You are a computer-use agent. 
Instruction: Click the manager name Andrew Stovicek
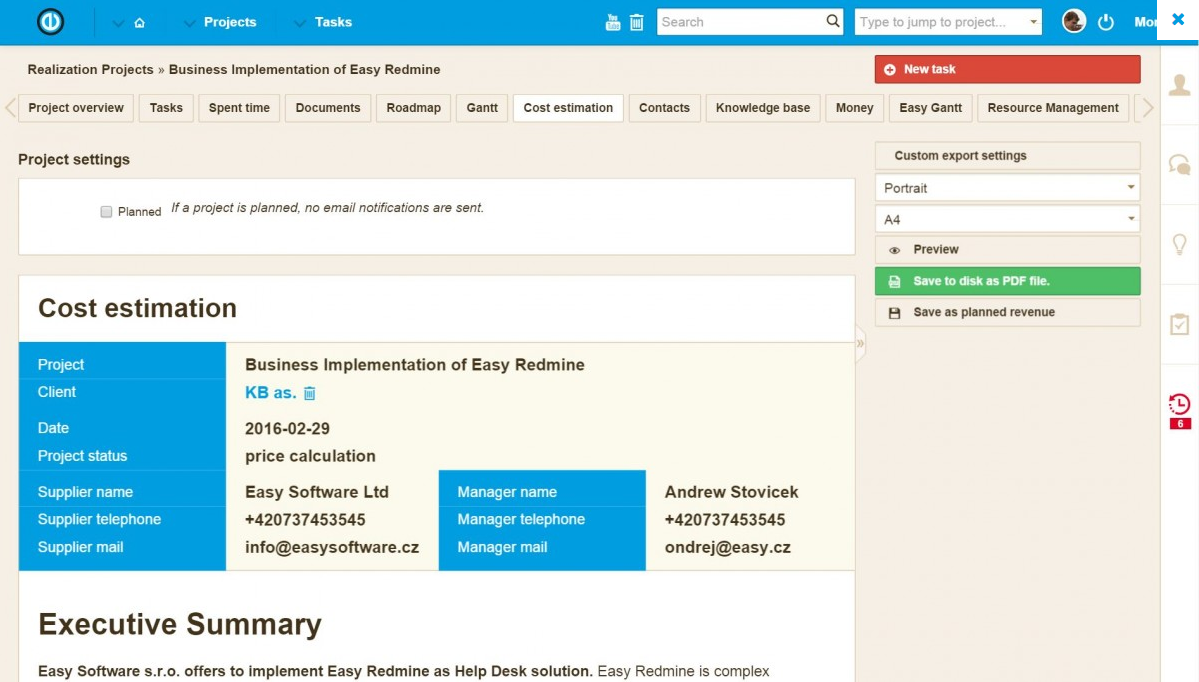tap(731, 492)
